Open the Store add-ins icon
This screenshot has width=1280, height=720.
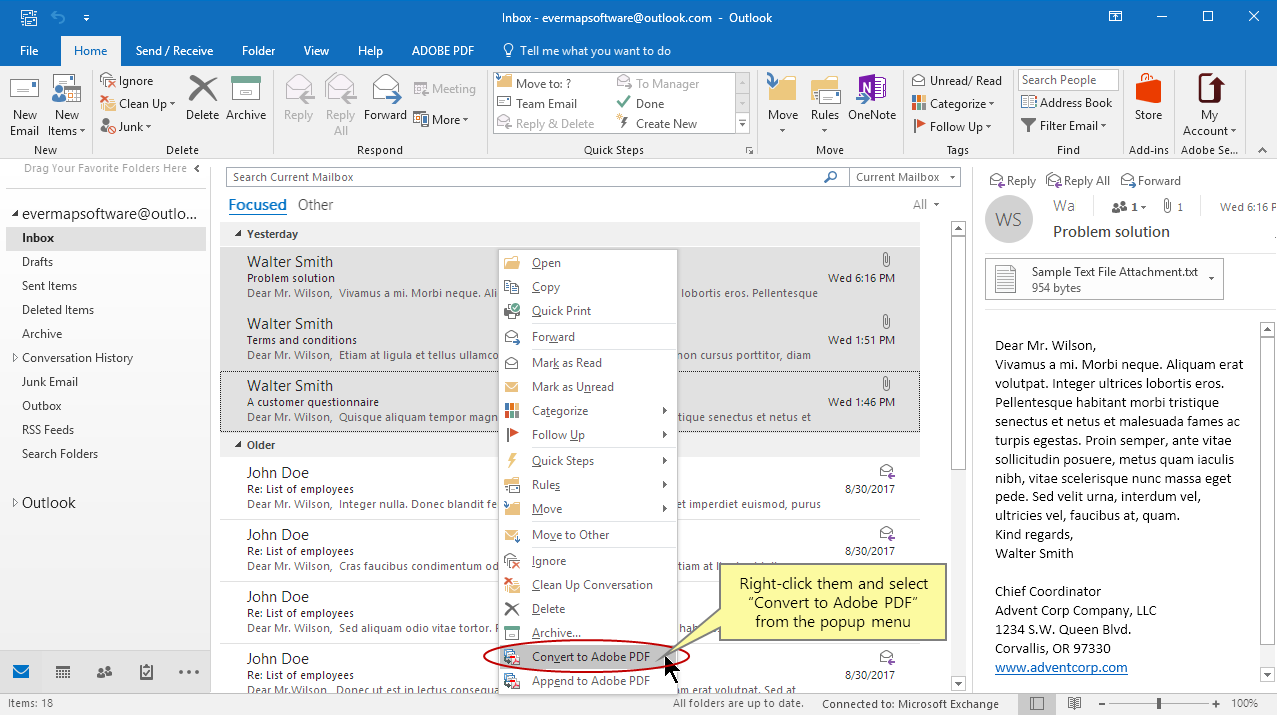coord(1148,90)
